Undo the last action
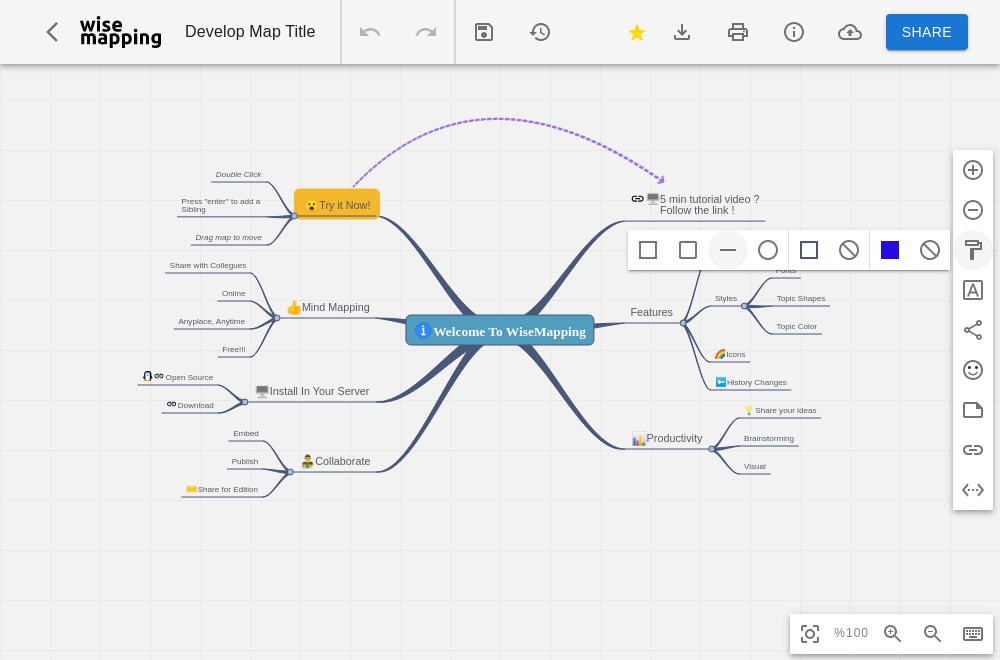The image size is (1000, 660). [370, 32]
